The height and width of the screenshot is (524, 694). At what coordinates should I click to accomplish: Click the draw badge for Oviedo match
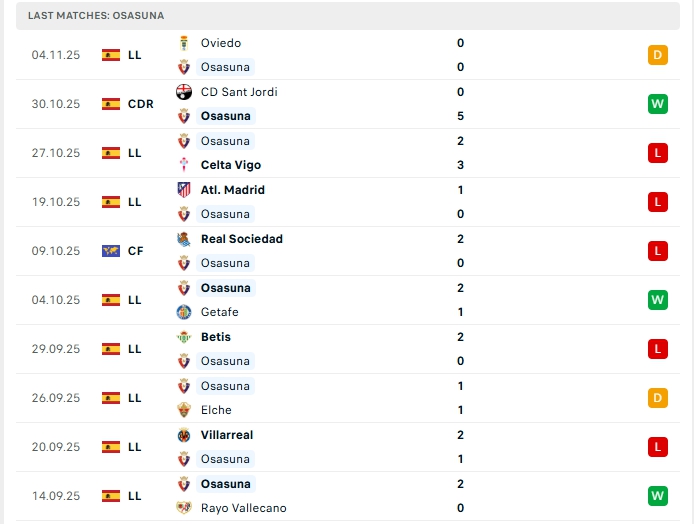657,55
